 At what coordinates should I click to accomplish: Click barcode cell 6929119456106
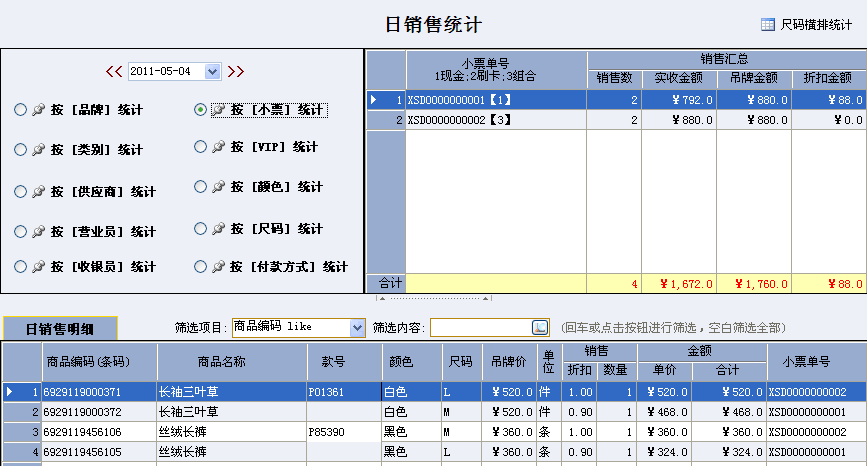100,432
